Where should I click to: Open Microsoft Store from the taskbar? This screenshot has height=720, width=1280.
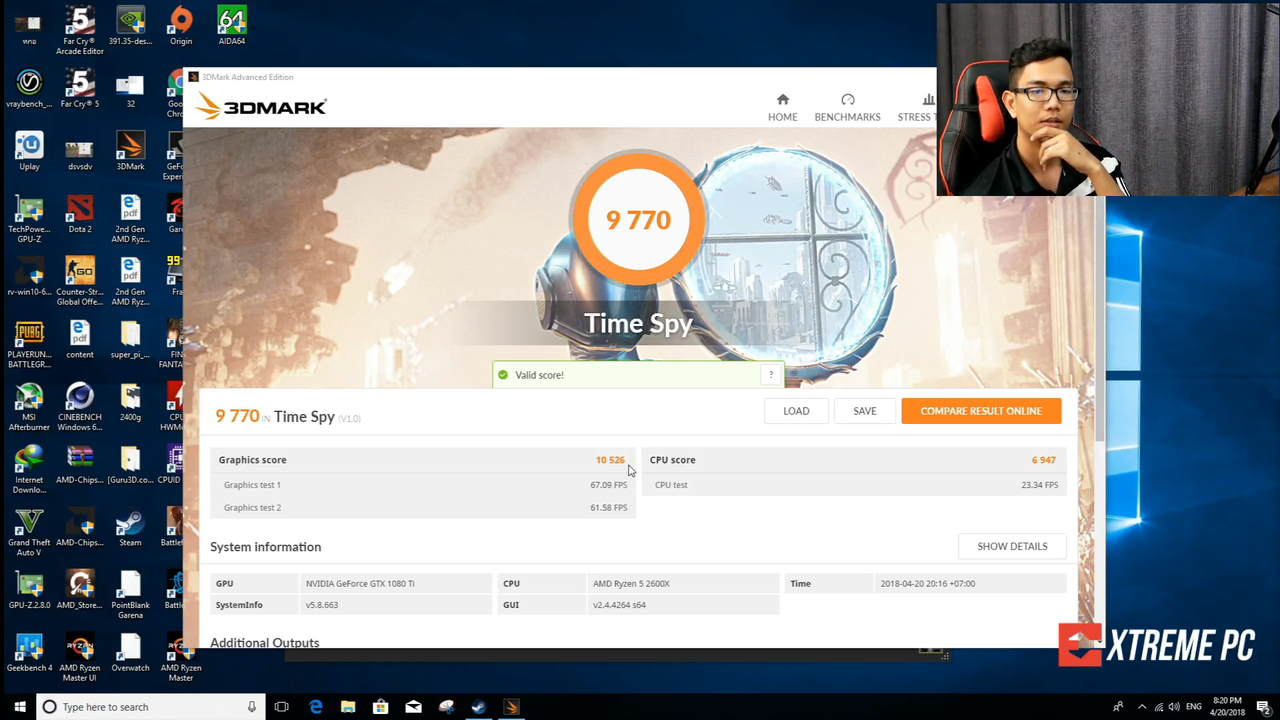pyautogui.click(x=380, y=707)
